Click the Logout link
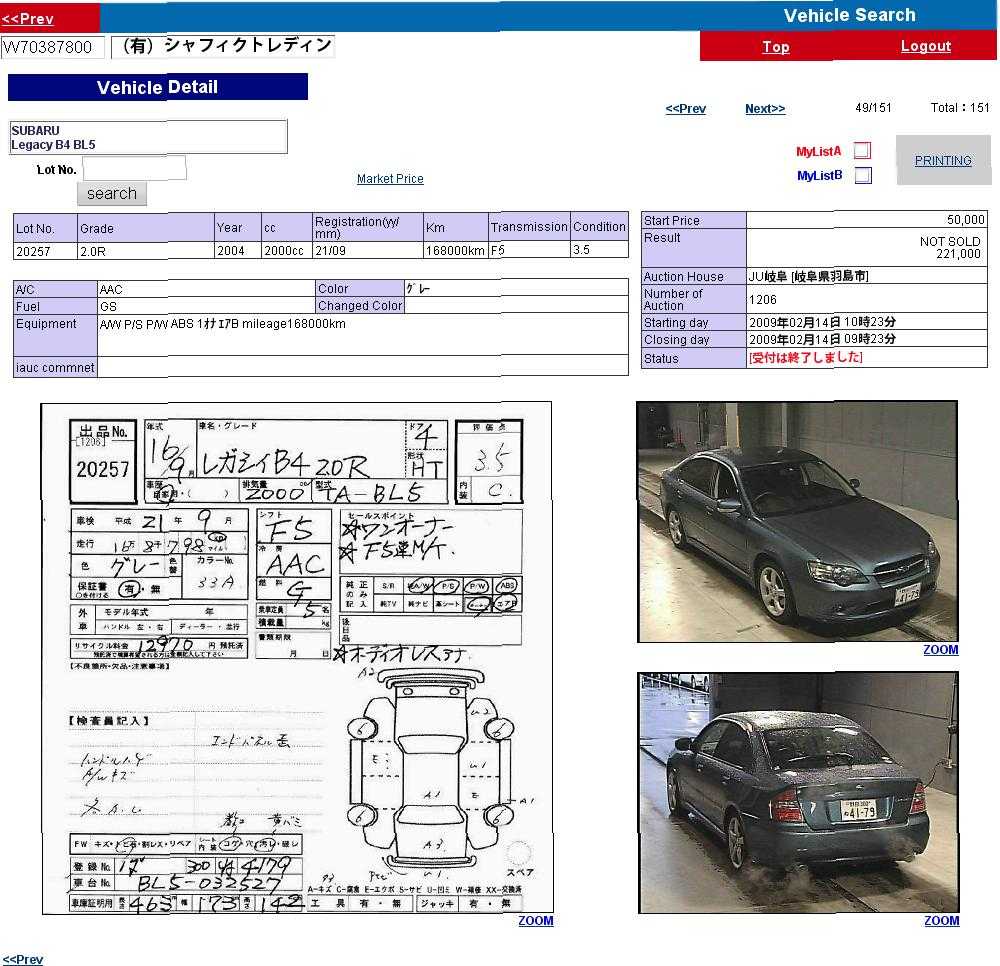1000x966 pixels. tap(925, 46)
